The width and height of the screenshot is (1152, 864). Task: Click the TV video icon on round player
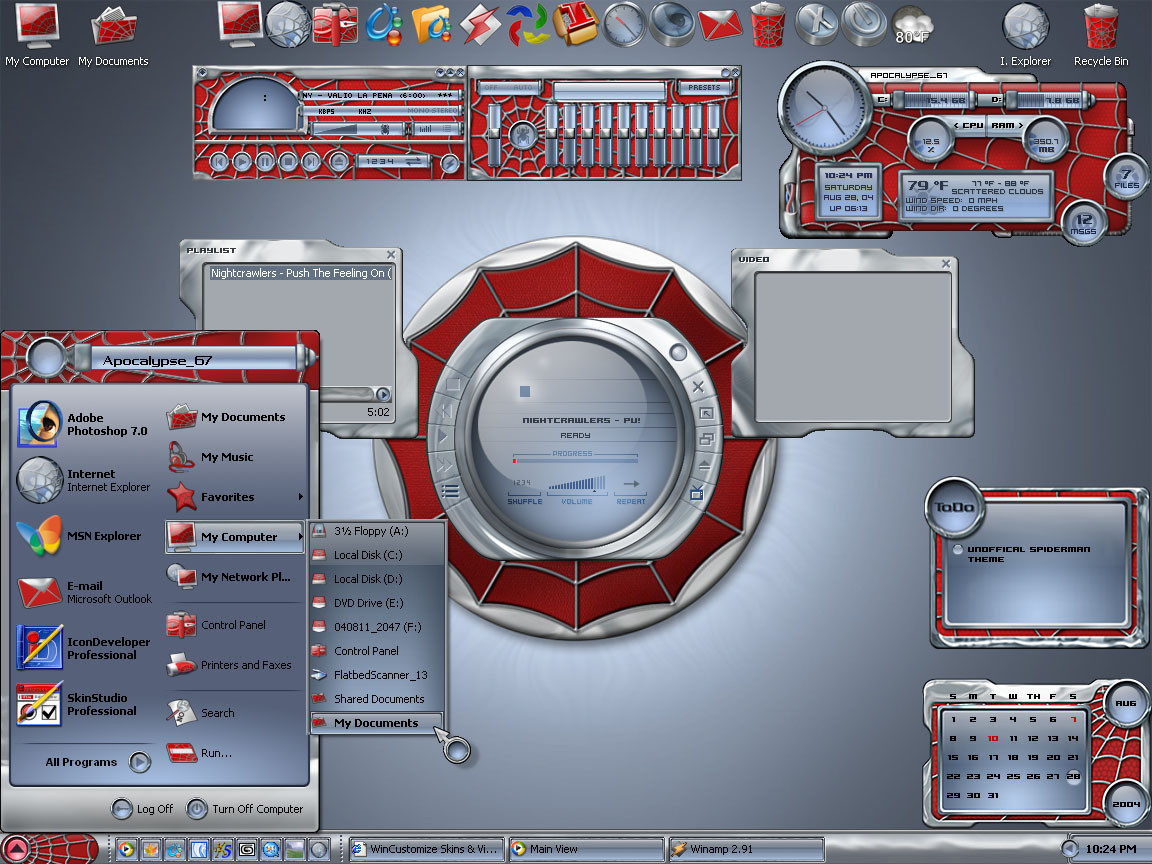click(x=696, y=493)
